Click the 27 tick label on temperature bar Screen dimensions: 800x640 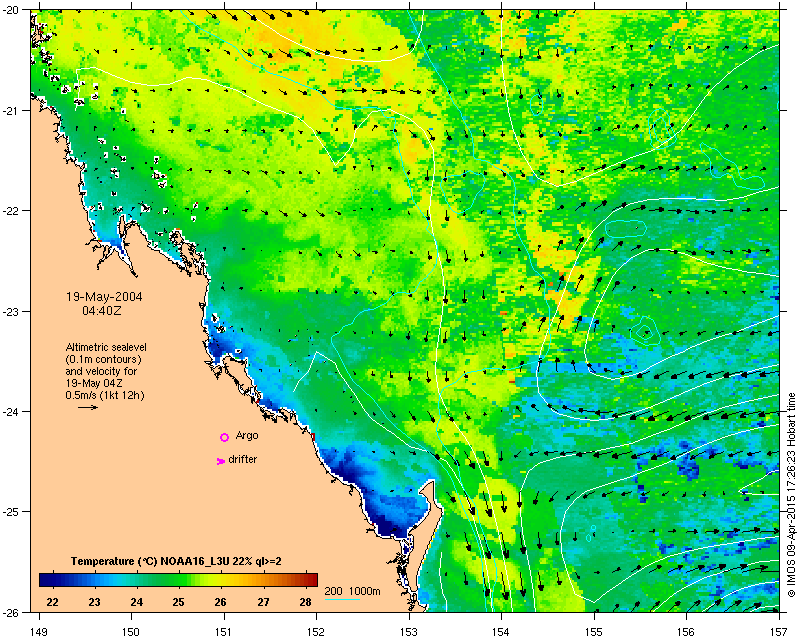263,602
